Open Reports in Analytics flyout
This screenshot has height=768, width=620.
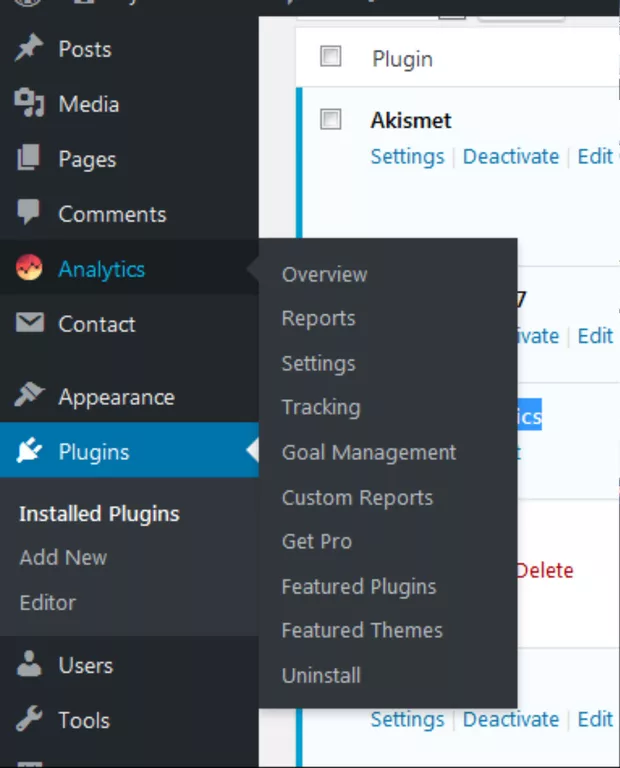[318, 319]
